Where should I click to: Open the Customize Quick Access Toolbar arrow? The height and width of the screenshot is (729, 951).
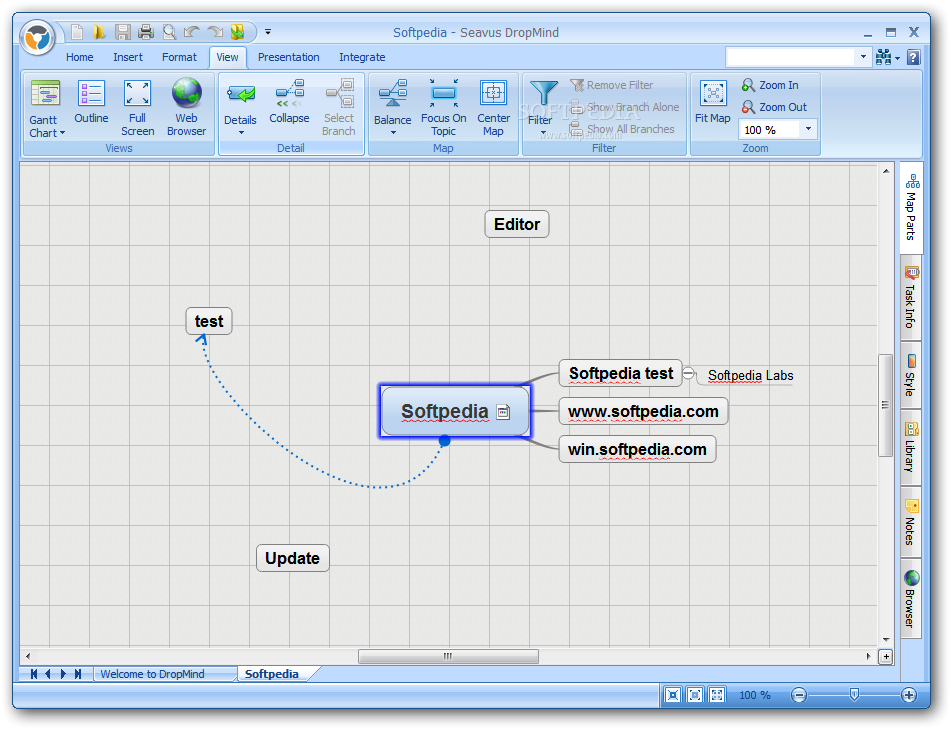[267, 32]
